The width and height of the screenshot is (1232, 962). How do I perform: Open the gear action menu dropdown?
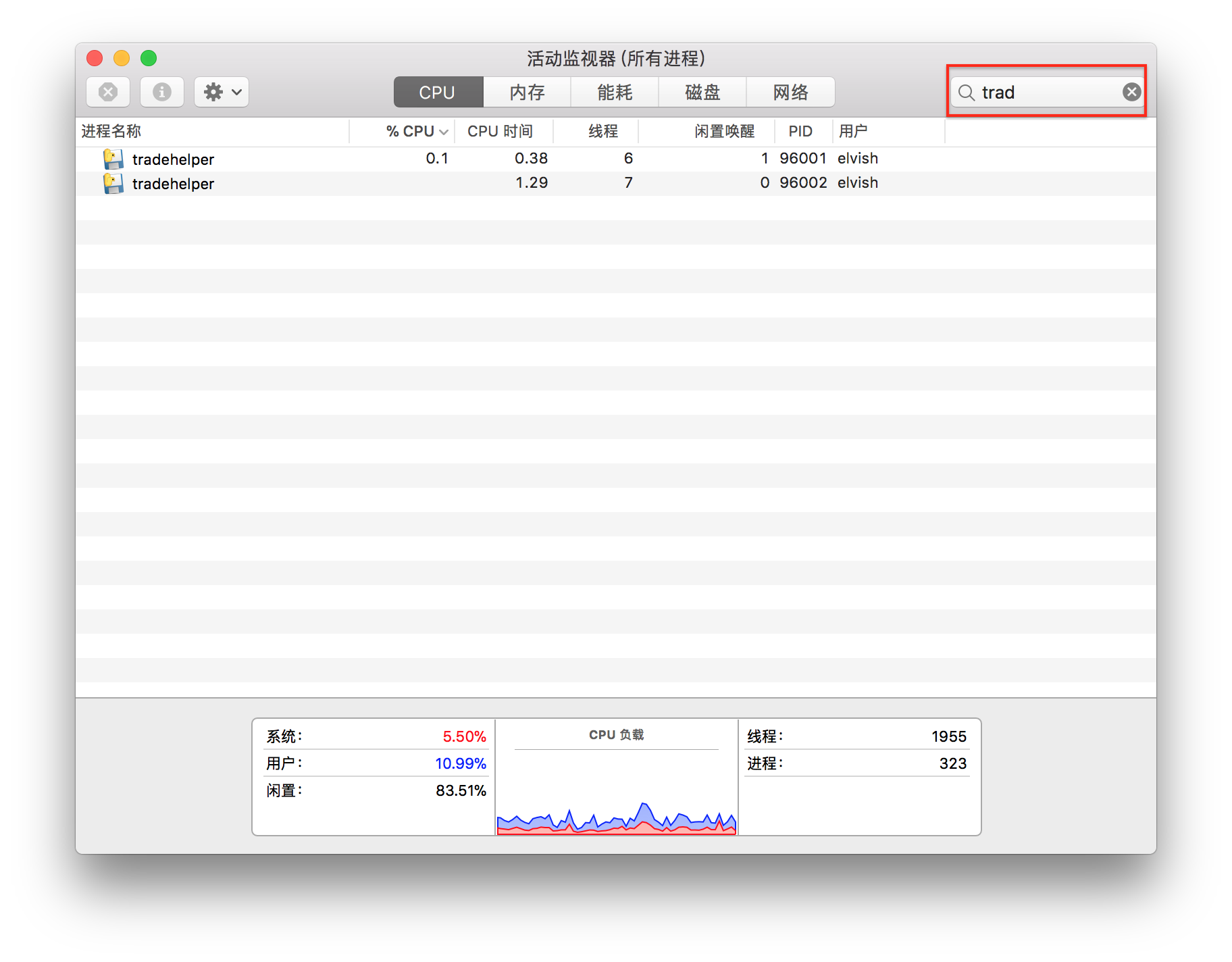[x=222, y=92]
